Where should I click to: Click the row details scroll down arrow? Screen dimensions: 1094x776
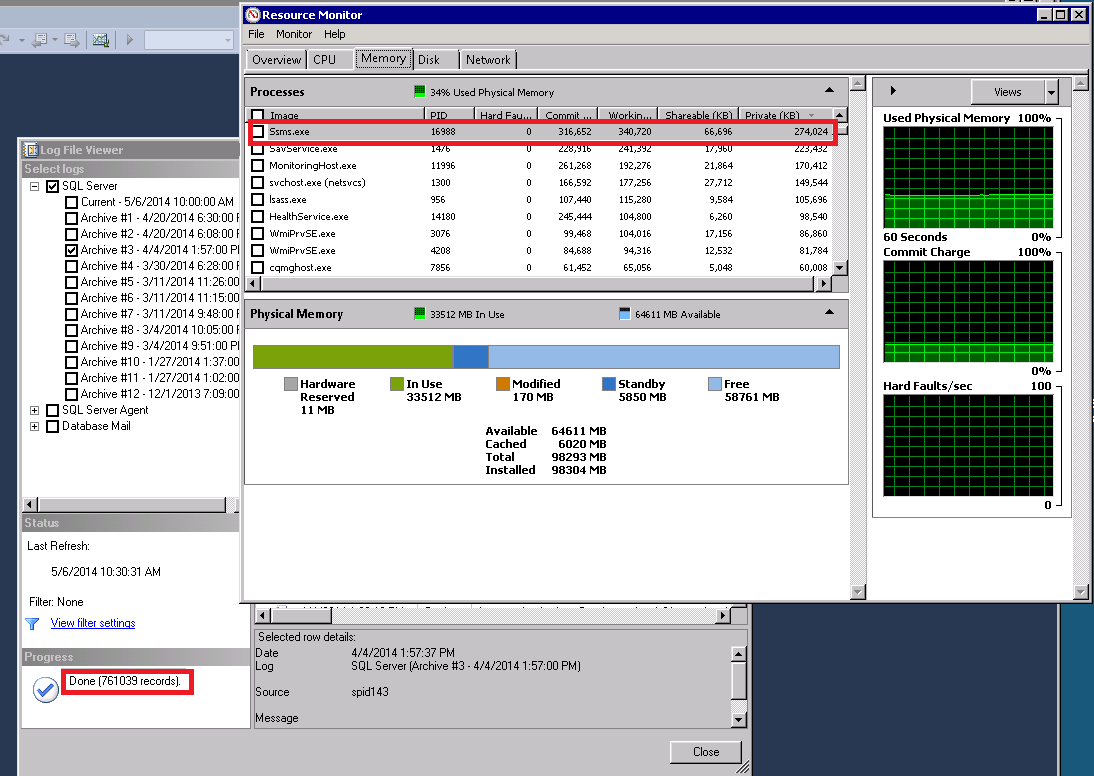(738, 719)
